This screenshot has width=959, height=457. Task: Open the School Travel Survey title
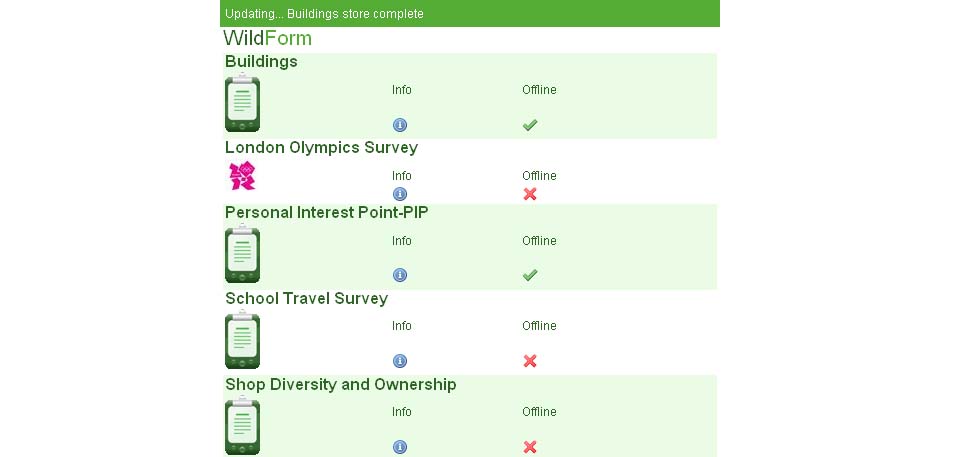tap(306, 299)
